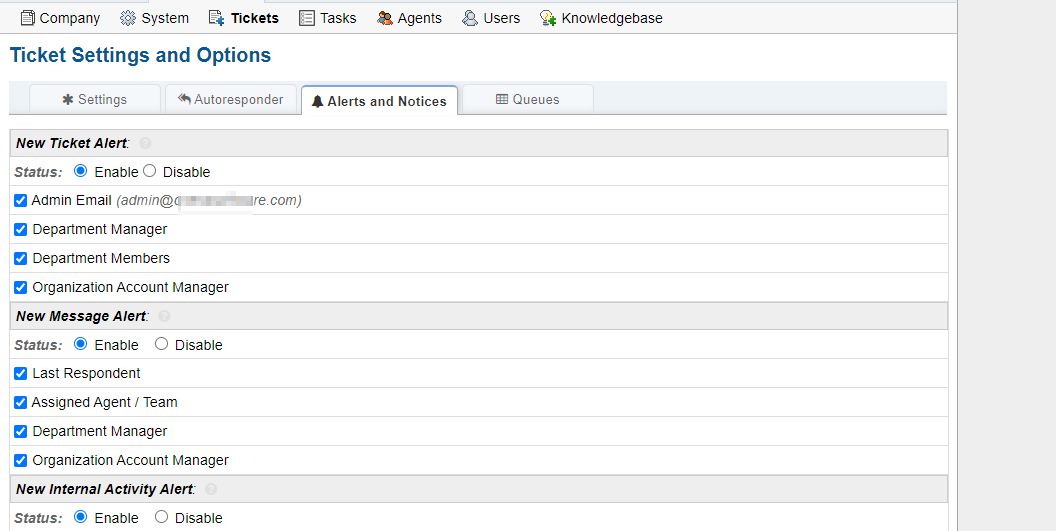Open the Agents section

409,18
